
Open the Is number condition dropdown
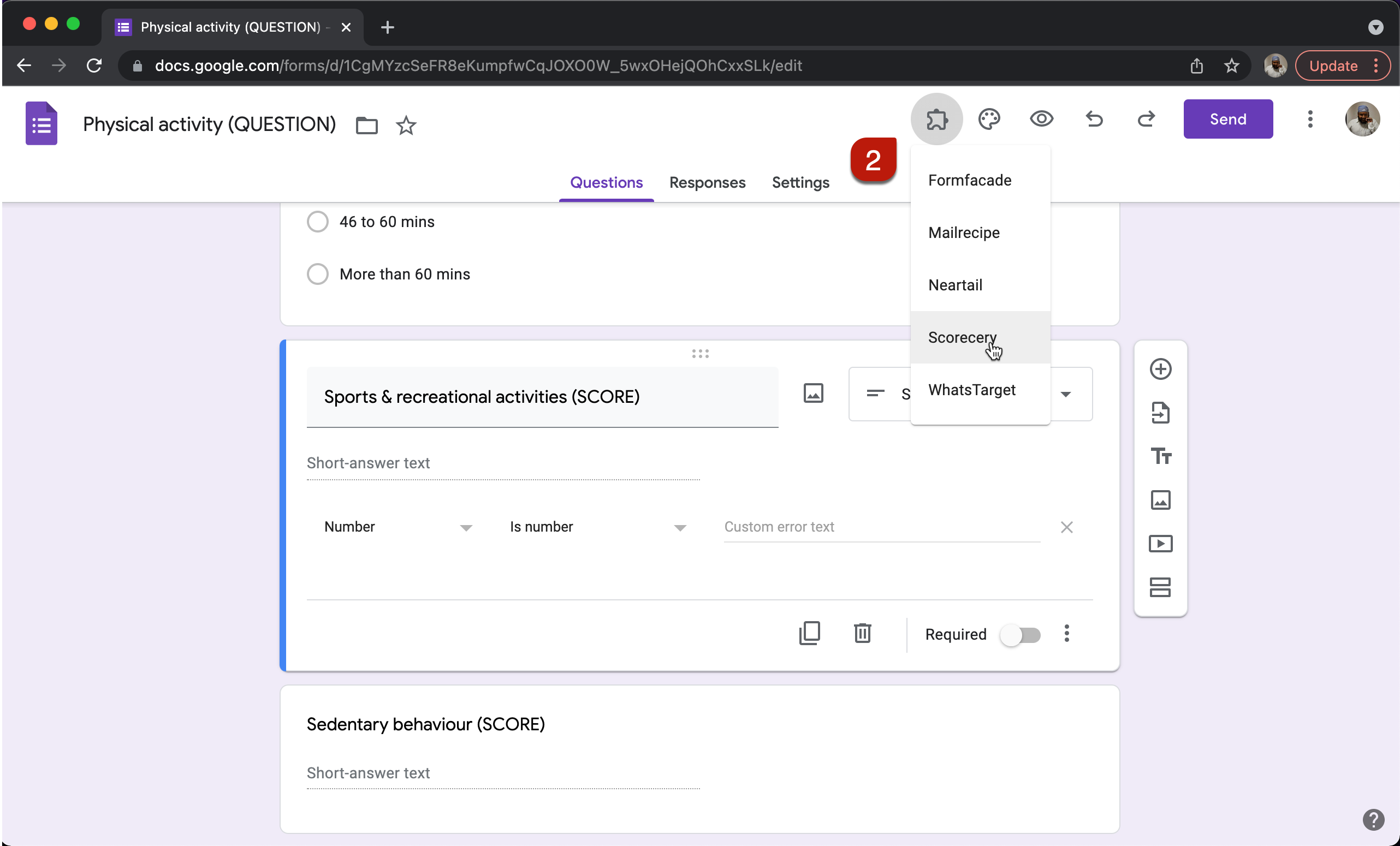(x=597, y=527)
